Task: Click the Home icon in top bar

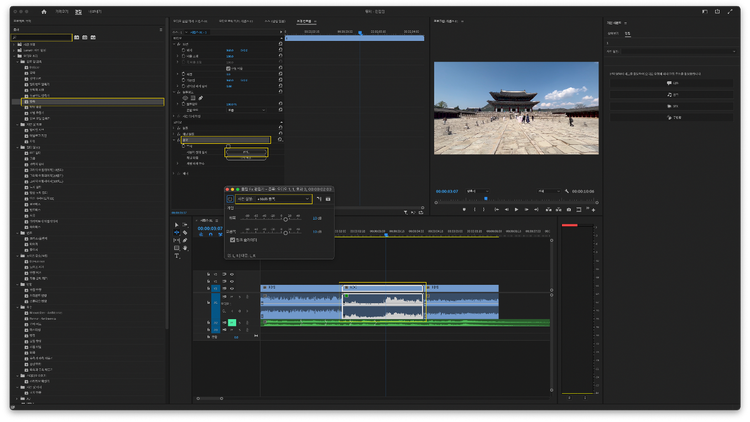Action: [44, 11]
